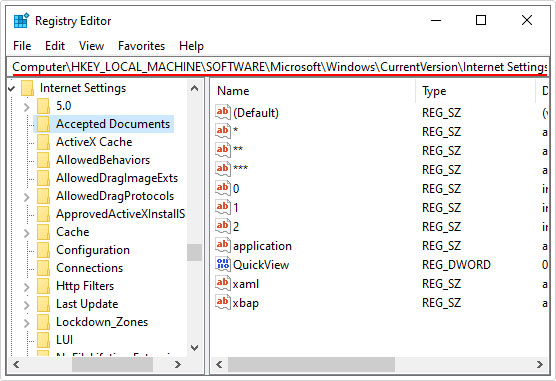Click the ActiveX Cache folder icon
This screenshot has height=381, width=556.
(43, 142)
